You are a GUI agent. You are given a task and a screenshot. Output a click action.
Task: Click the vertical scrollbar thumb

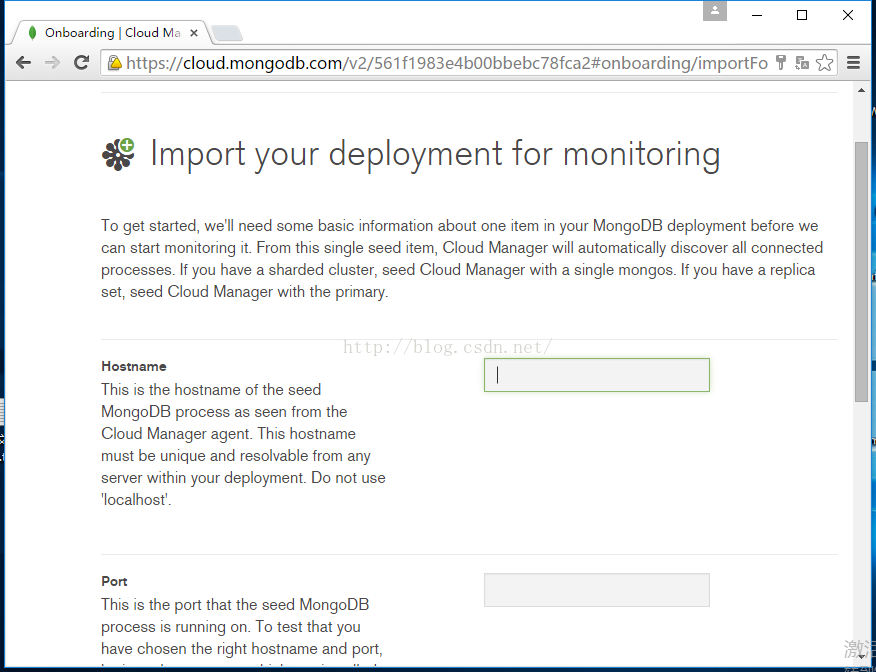pos(861,271)
